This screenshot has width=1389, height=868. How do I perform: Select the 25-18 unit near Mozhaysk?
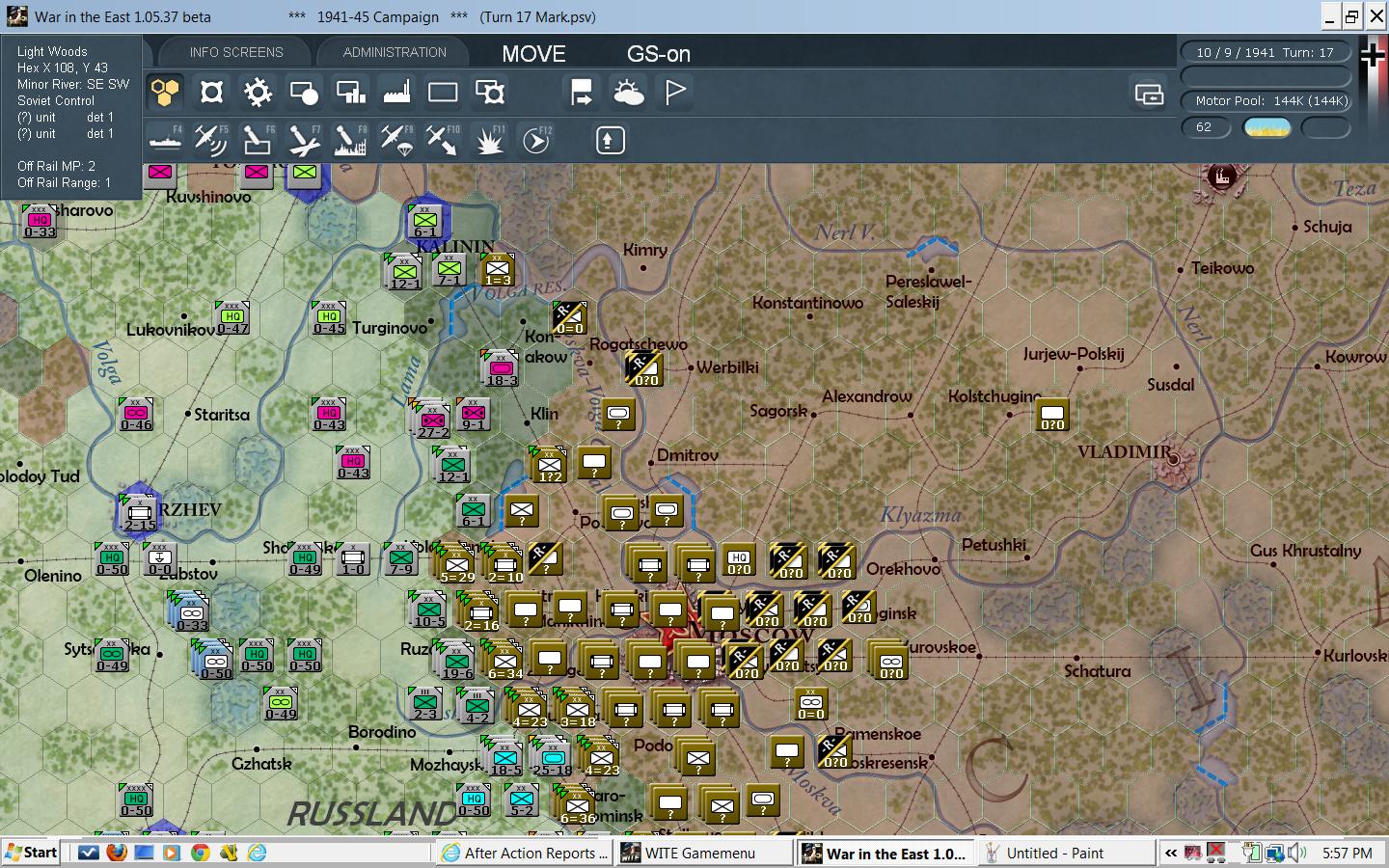coord(552,758)
